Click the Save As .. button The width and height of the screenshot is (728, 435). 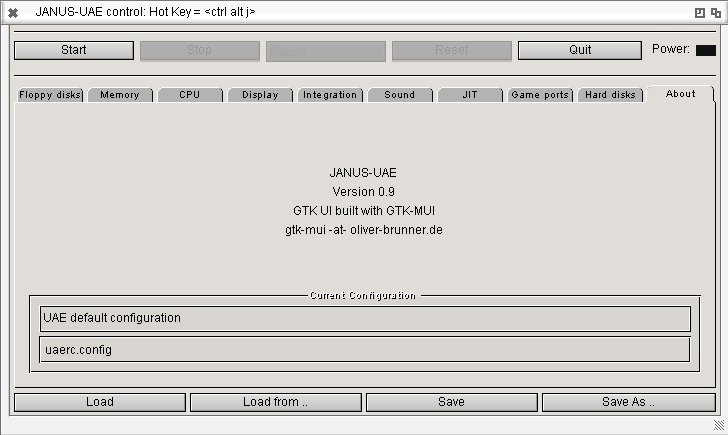629,402
